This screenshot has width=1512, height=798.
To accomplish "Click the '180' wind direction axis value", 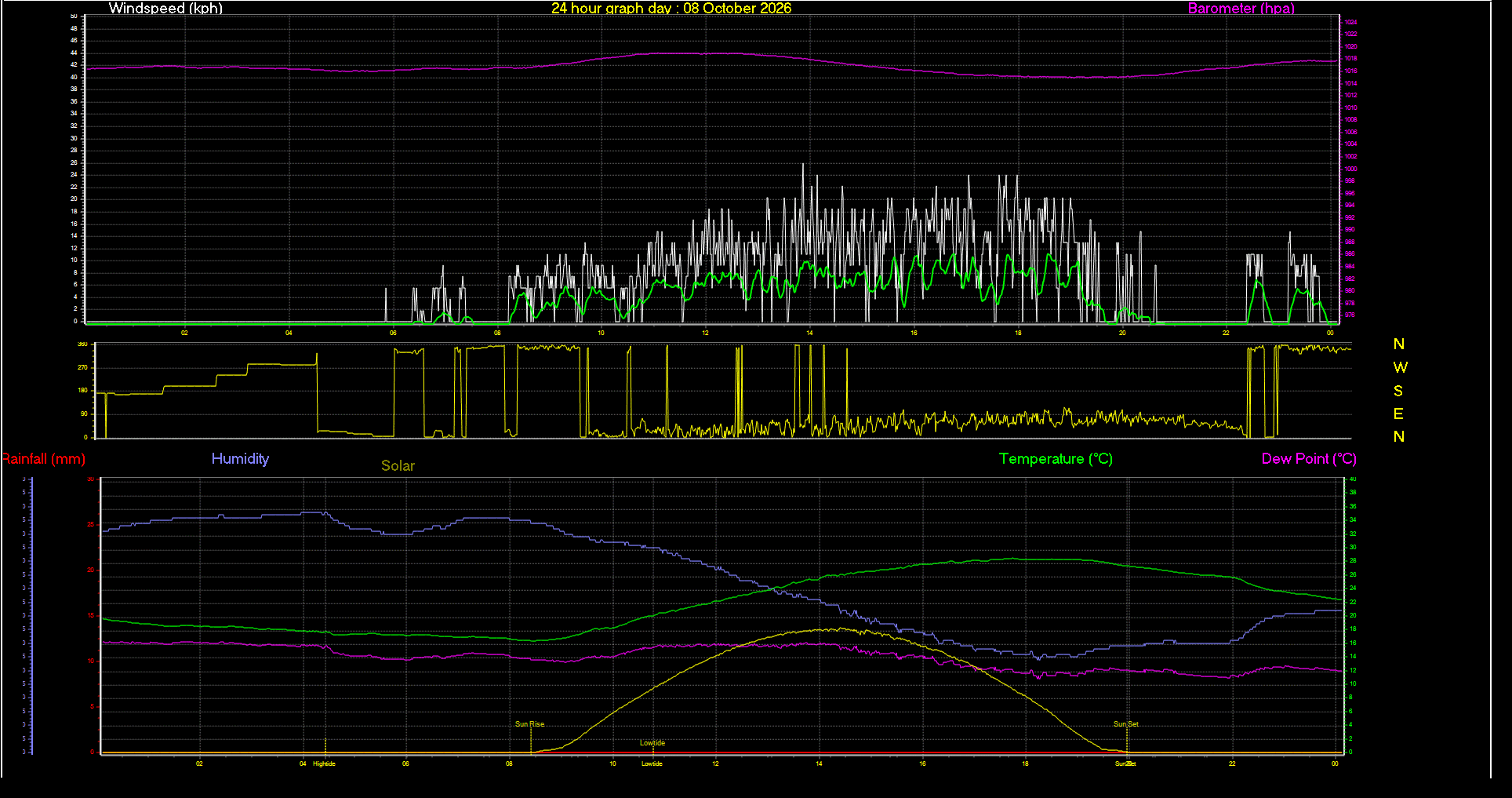I will click(82, 391).
